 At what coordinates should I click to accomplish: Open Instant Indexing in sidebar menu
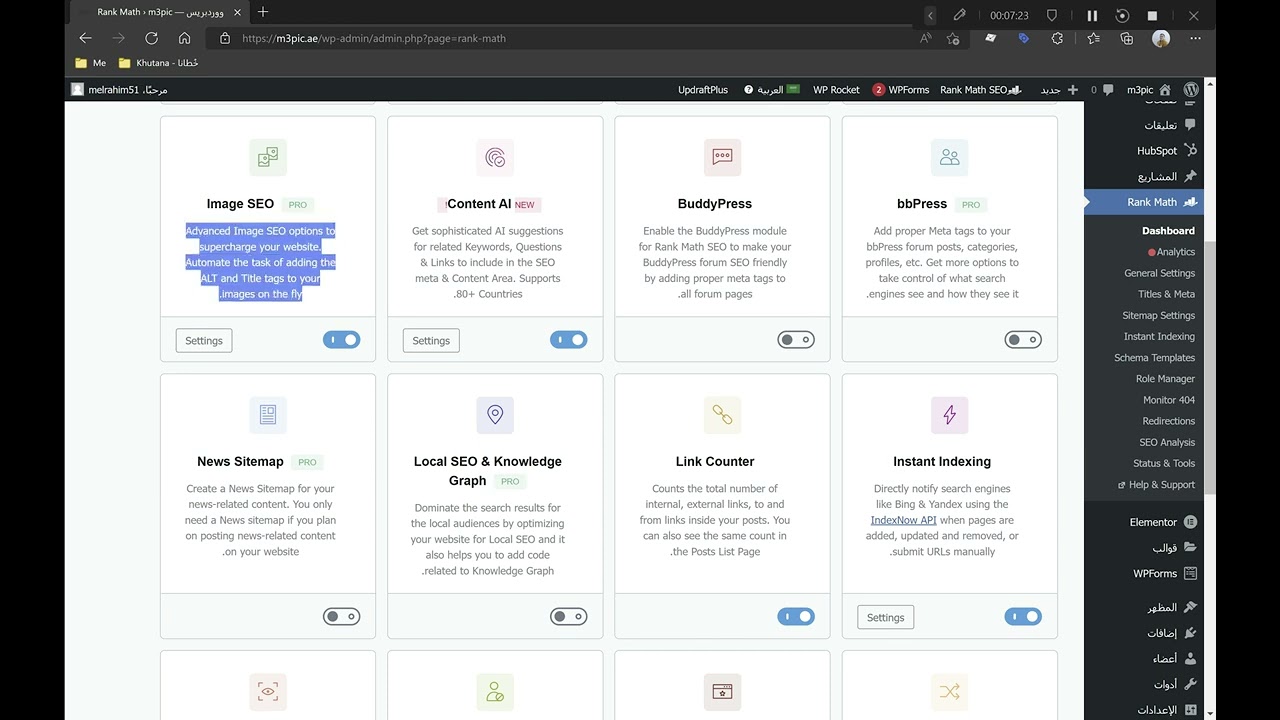(1159, 336)
